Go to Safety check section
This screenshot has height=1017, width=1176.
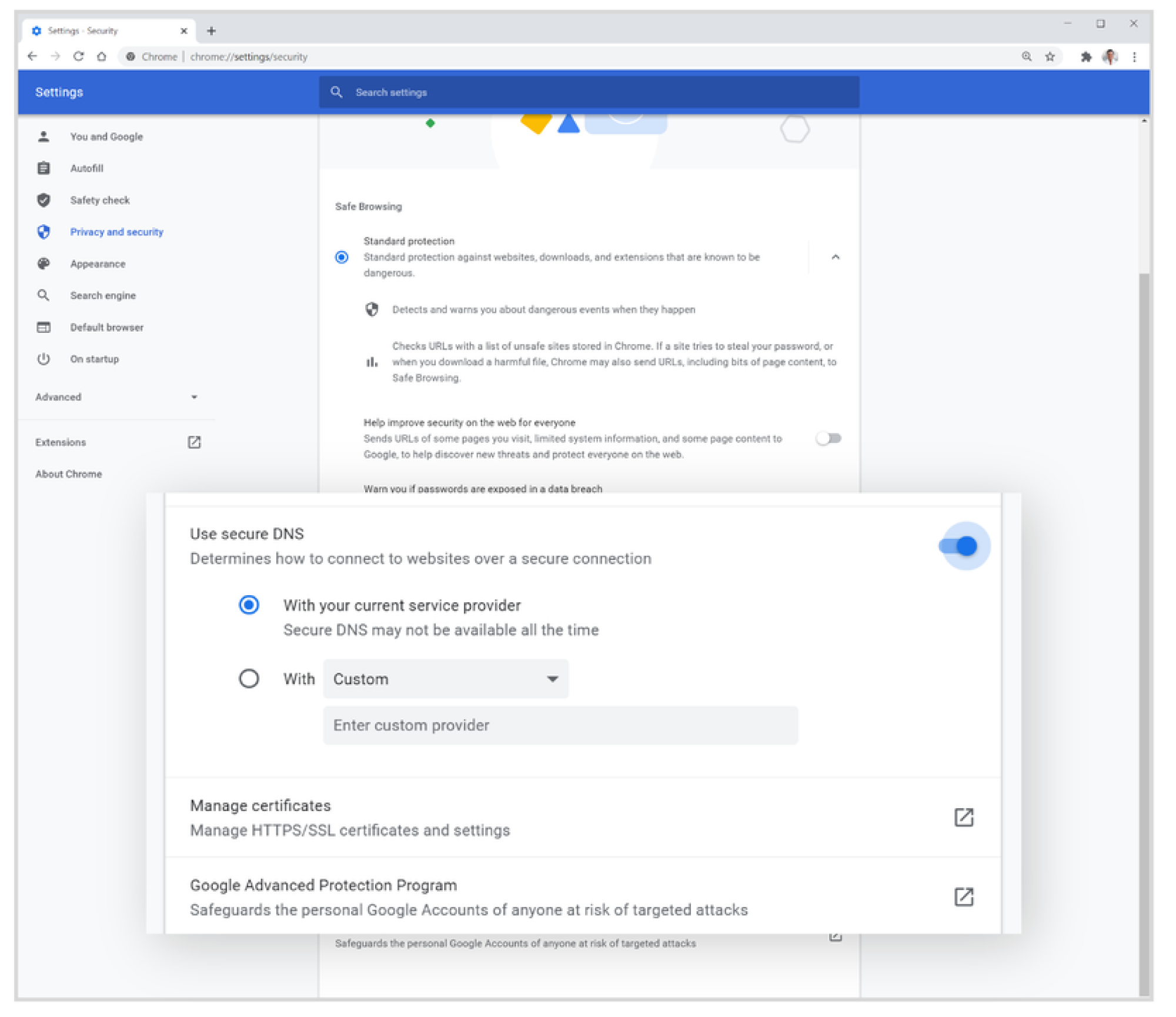100,200
